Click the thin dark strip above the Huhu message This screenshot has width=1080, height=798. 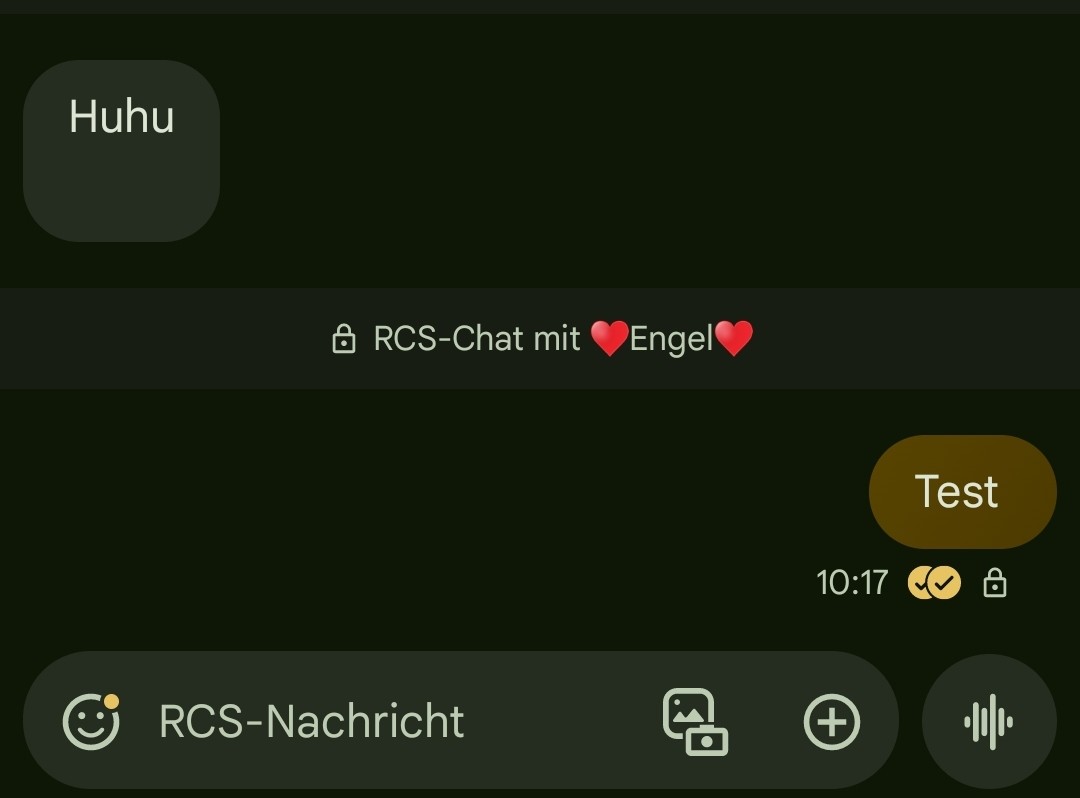pyautogui.click(x=540, y=7)
